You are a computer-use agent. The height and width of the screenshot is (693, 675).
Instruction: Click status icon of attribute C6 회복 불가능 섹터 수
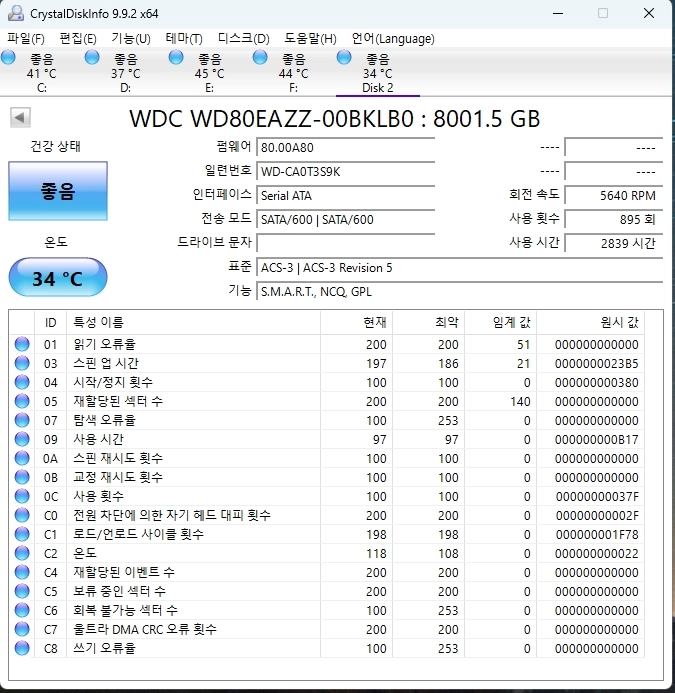pyautogui.click(x=22, y=610)
